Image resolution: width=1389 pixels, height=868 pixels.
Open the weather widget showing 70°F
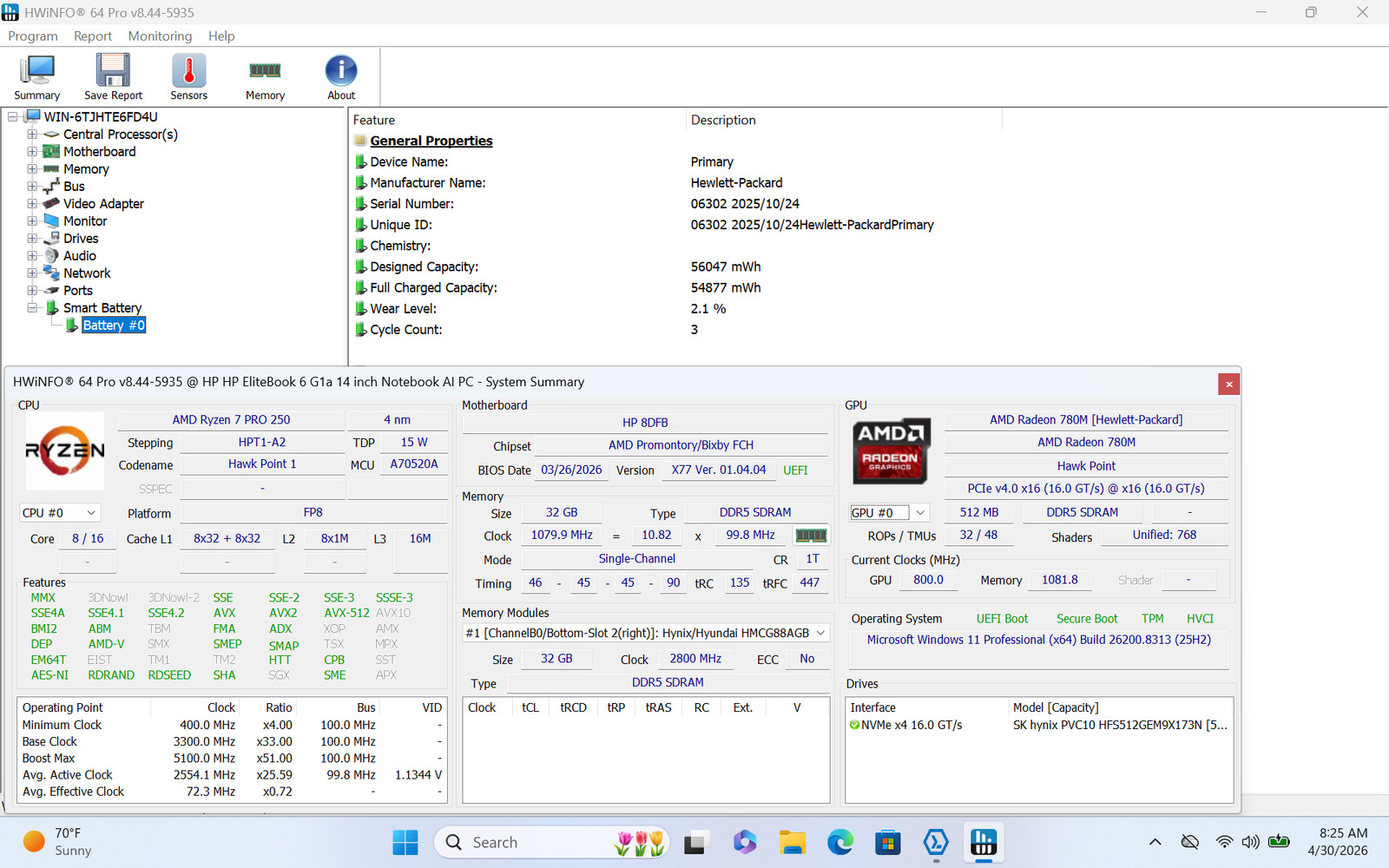pyautogui.click(x=57, y=842)
